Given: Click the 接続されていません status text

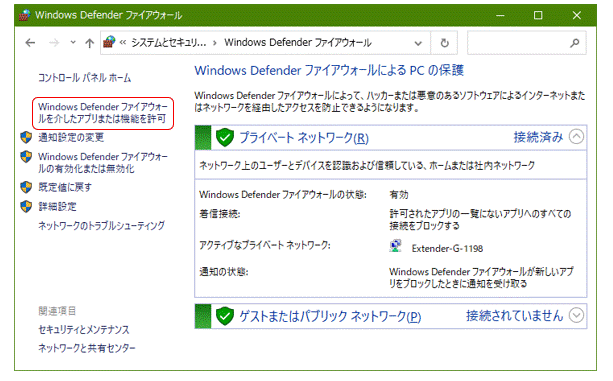Looking at the screenshot, I should tap(514, 315).
